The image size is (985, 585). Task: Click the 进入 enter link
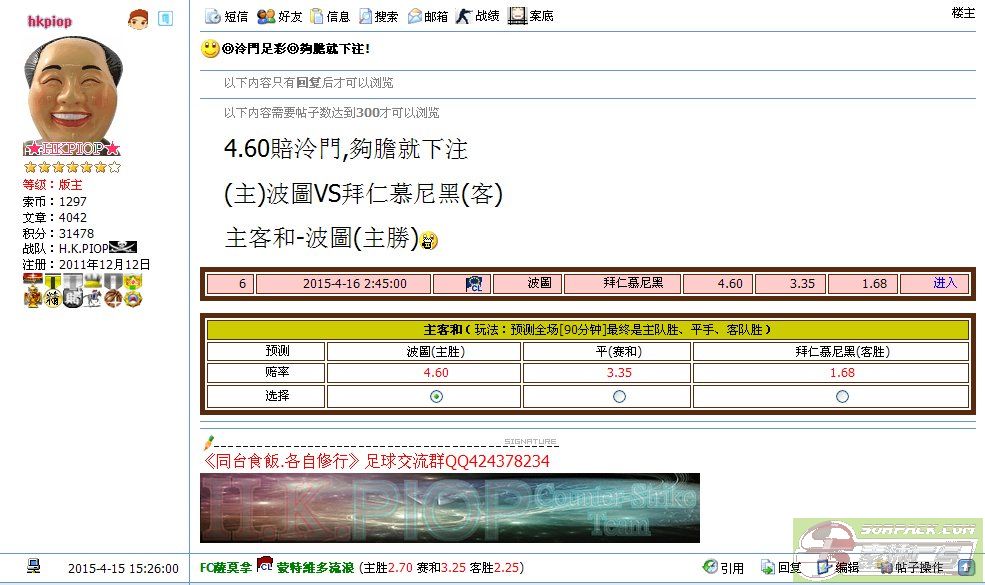tap(942, 283)
